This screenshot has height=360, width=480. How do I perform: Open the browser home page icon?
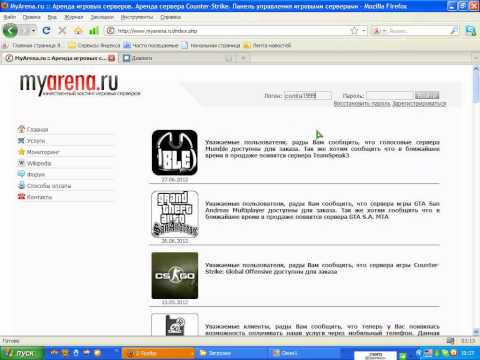click(x=78, y=31)
